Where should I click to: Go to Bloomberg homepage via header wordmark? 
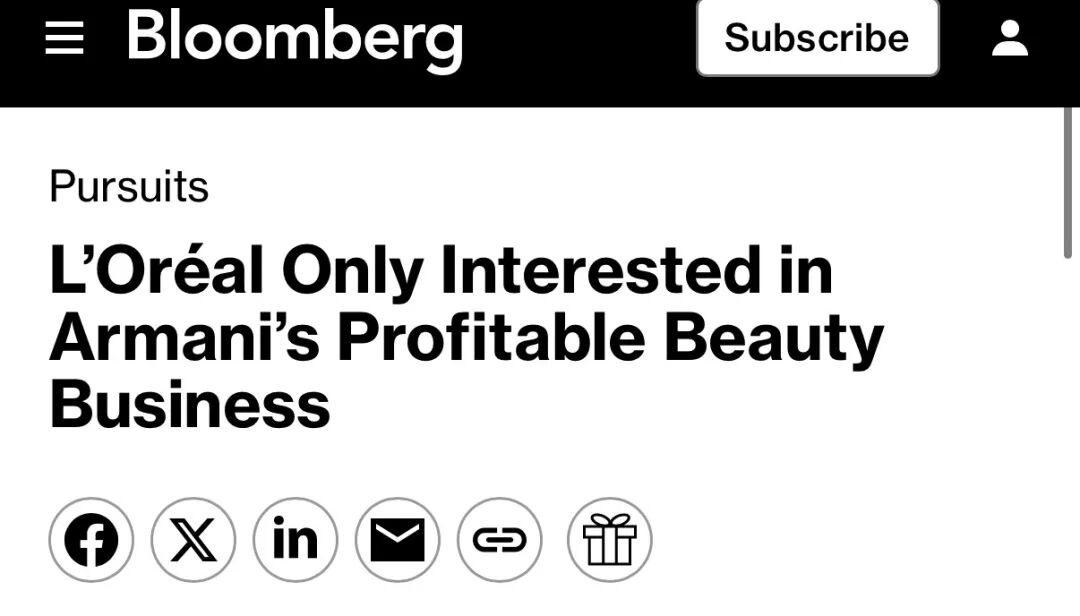coord(295,40)
